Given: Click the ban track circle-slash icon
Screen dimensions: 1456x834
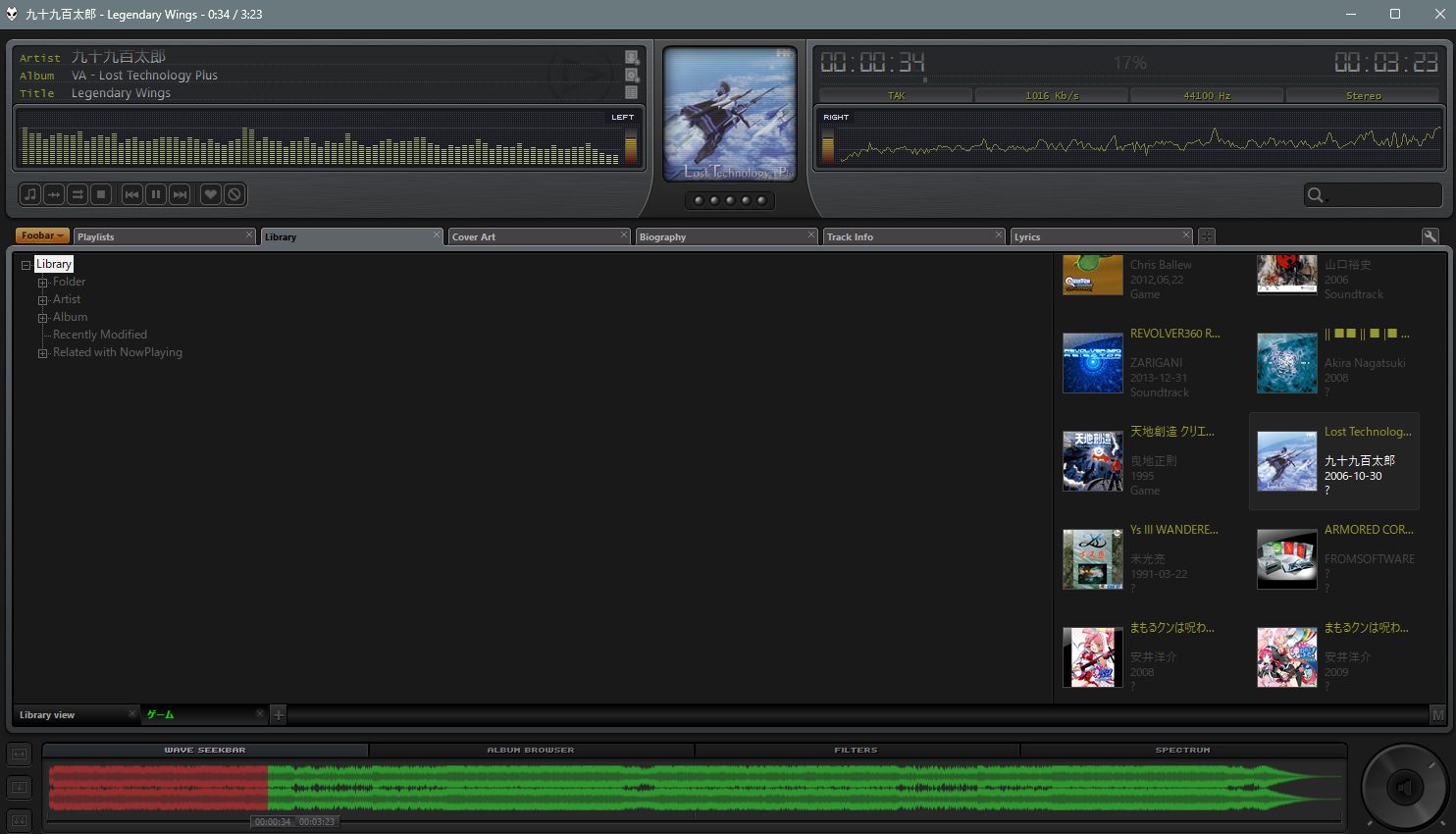Looking at the screenshot, I should (x=234, y=194).
